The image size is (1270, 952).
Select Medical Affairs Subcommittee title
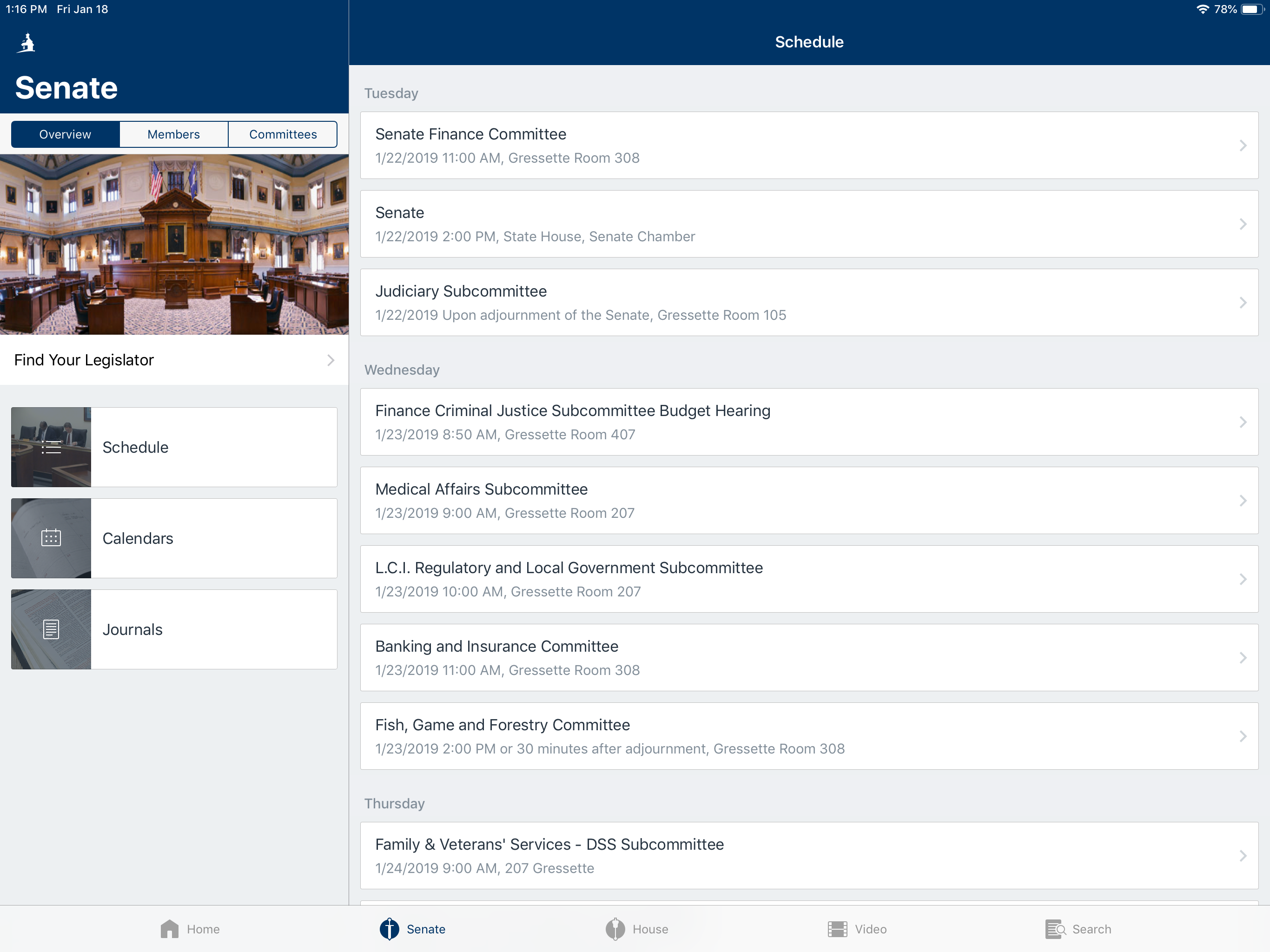coord(482,489)
